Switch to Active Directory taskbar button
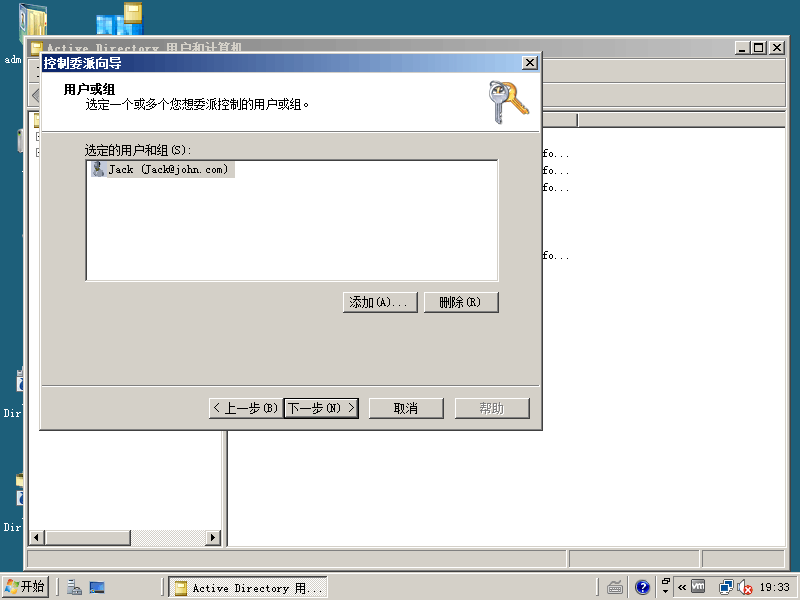800x600 pixels. [247, 588]
